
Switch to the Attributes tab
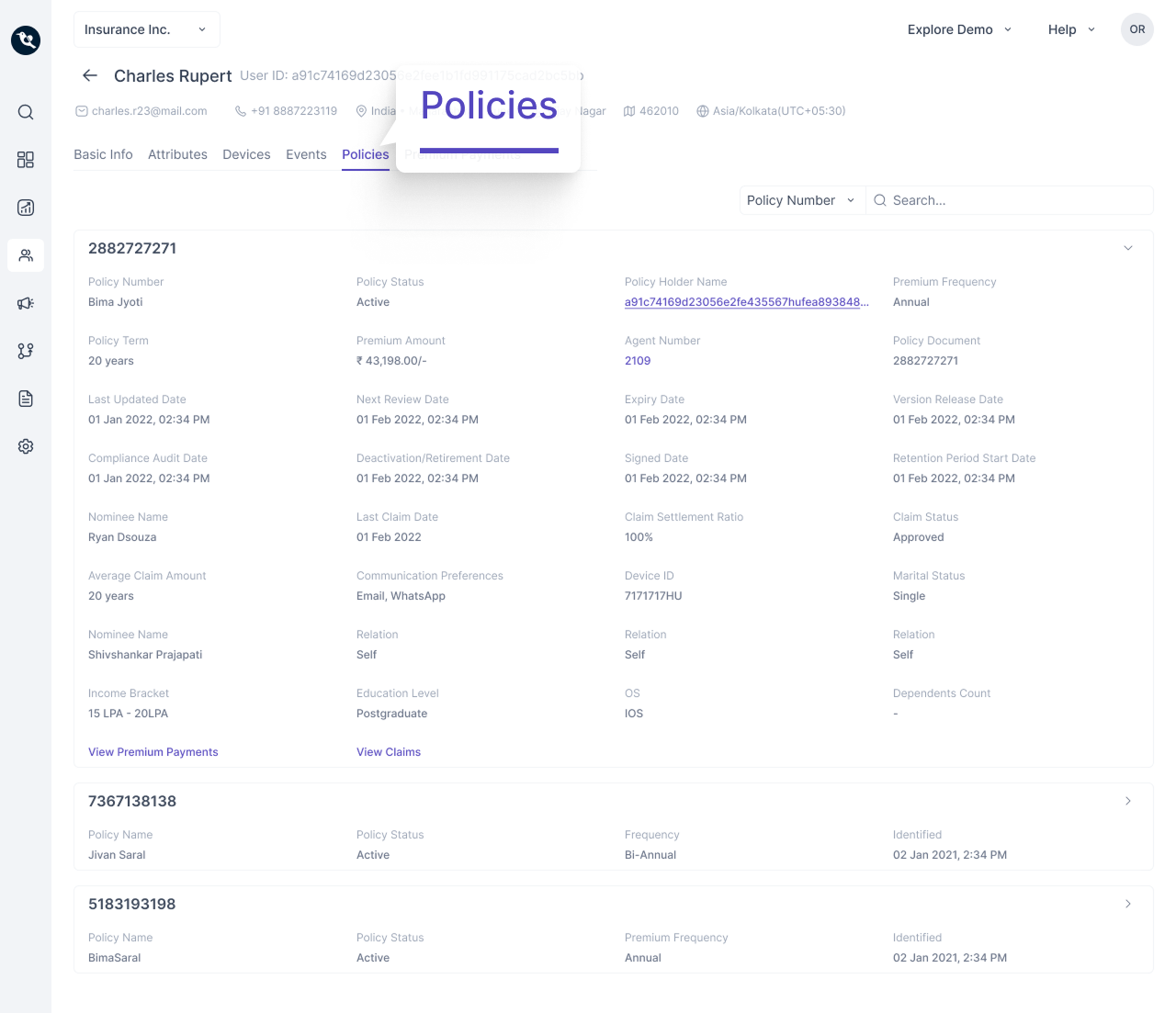pos(177,154)
